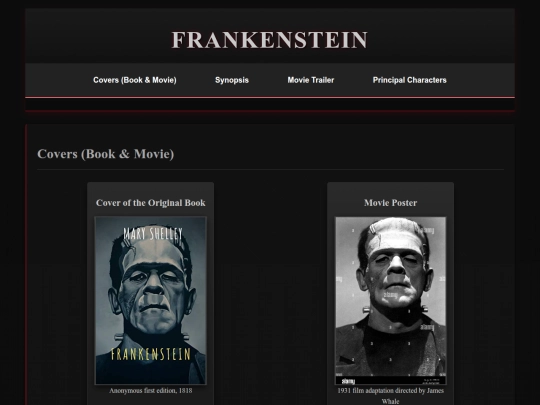
Task: Go to the Movie Trailer section
Action: (x=311, y=80)
